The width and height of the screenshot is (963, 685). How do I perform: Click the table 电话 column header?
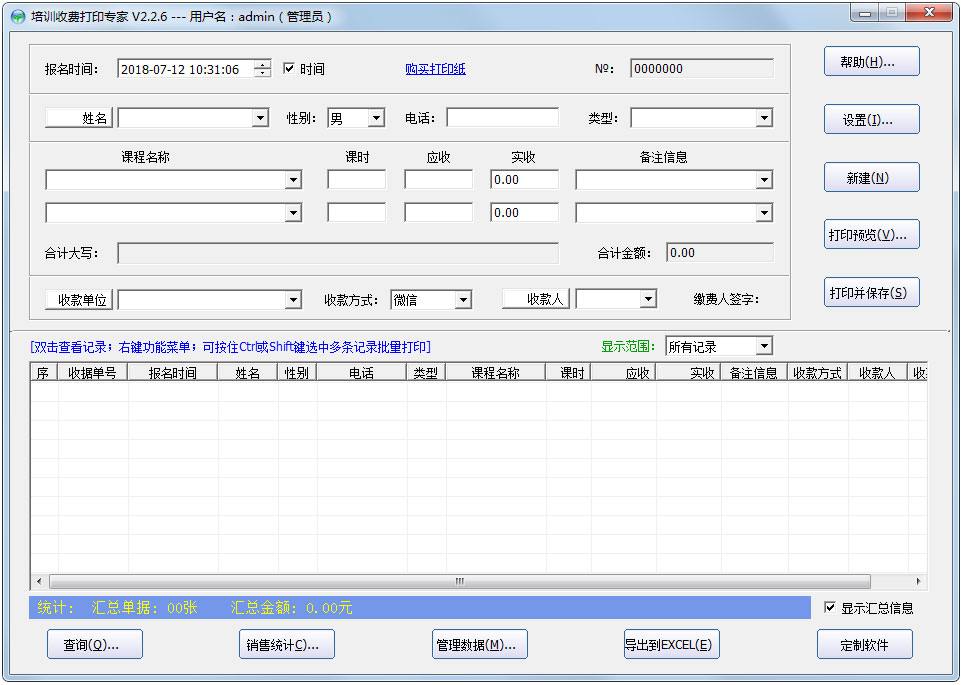(x=362, y=372)
